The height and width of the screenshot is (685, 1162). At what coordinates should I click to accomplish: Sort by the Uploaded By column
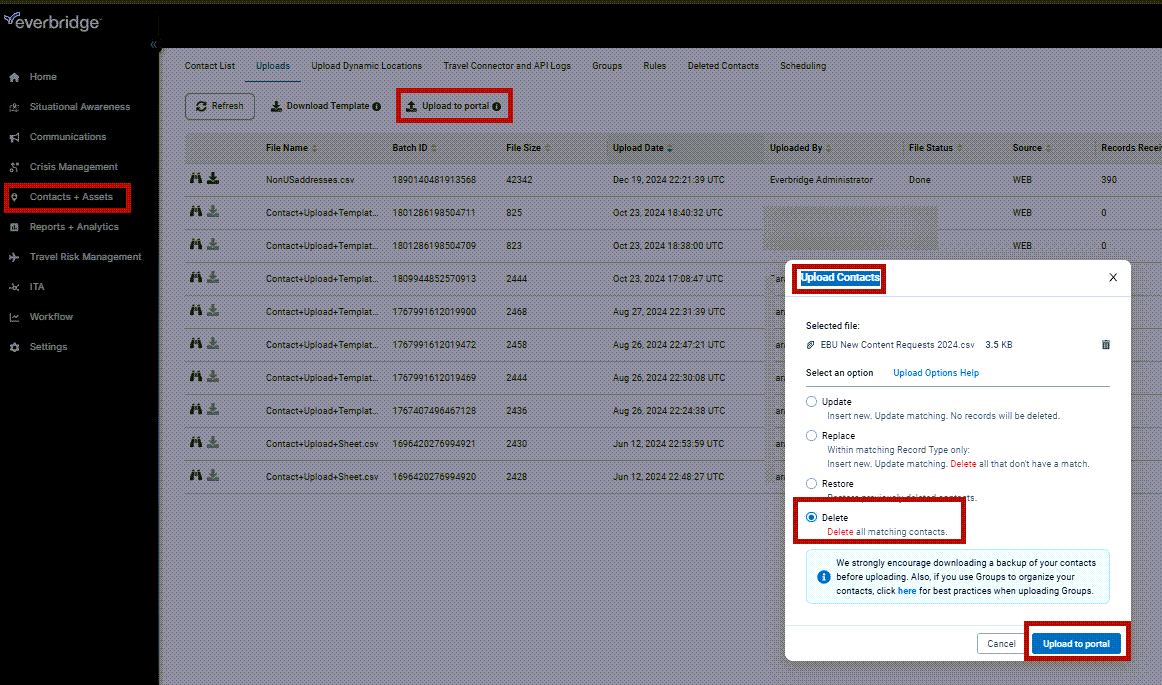(800, 148)
